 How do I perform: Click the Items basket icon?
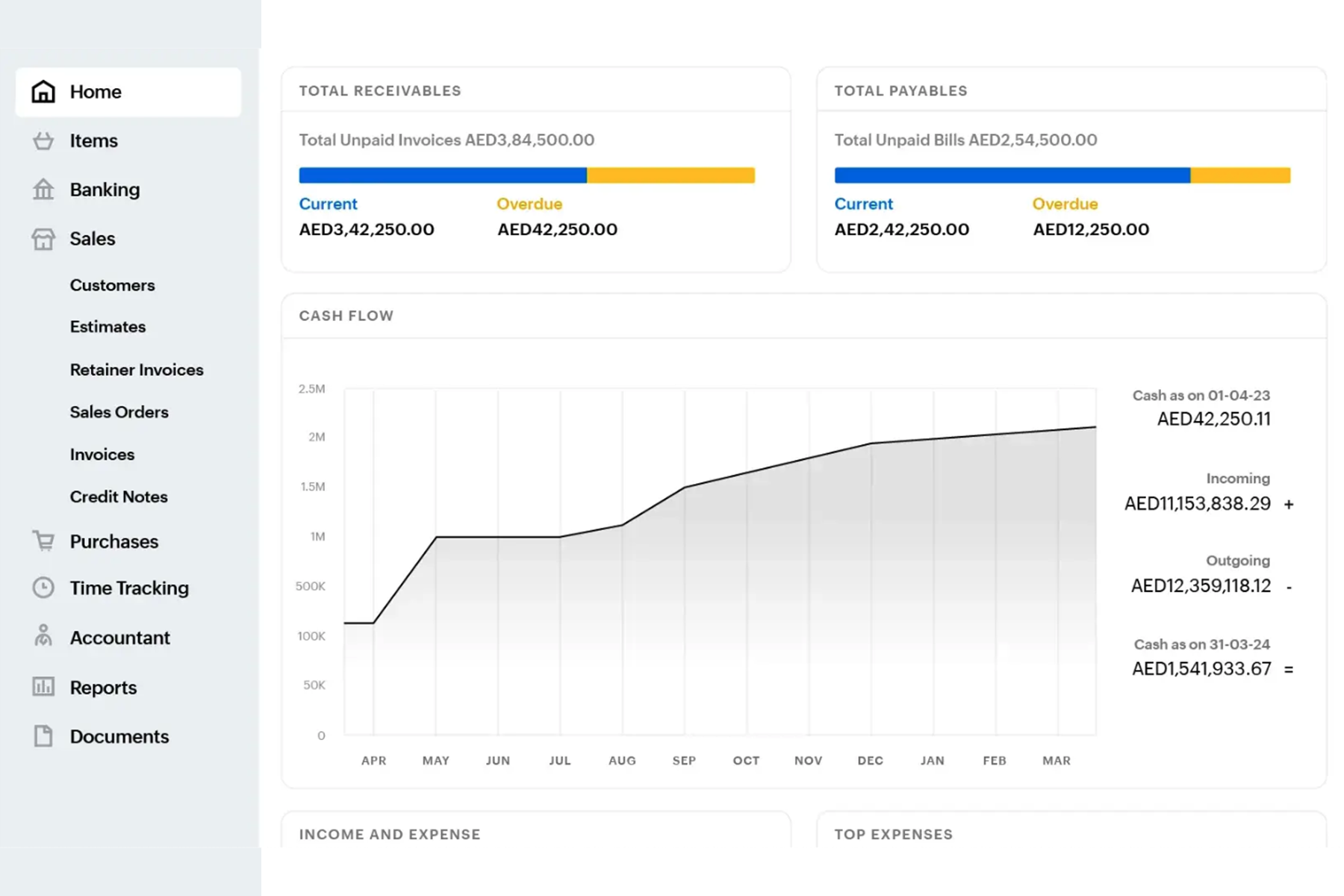pos(43,141)
